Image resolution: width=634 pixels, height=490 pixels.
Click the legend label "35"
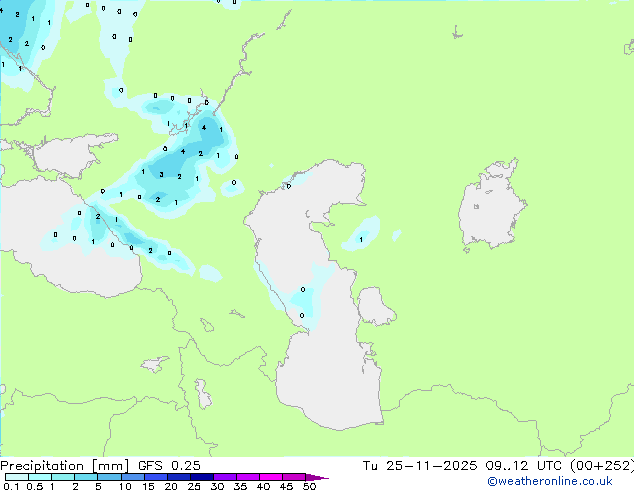(x=240, y=486)
